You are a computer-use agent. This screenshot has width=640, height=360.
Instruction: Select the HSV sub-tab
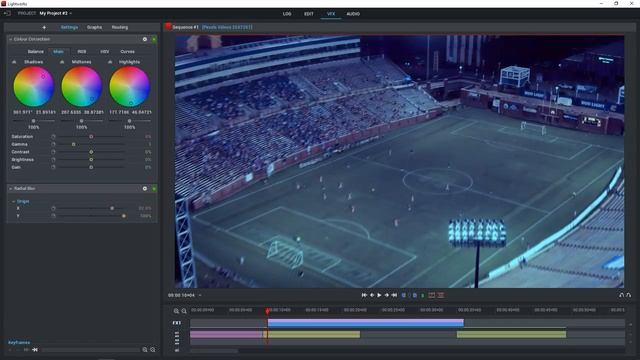click(104, 51)
